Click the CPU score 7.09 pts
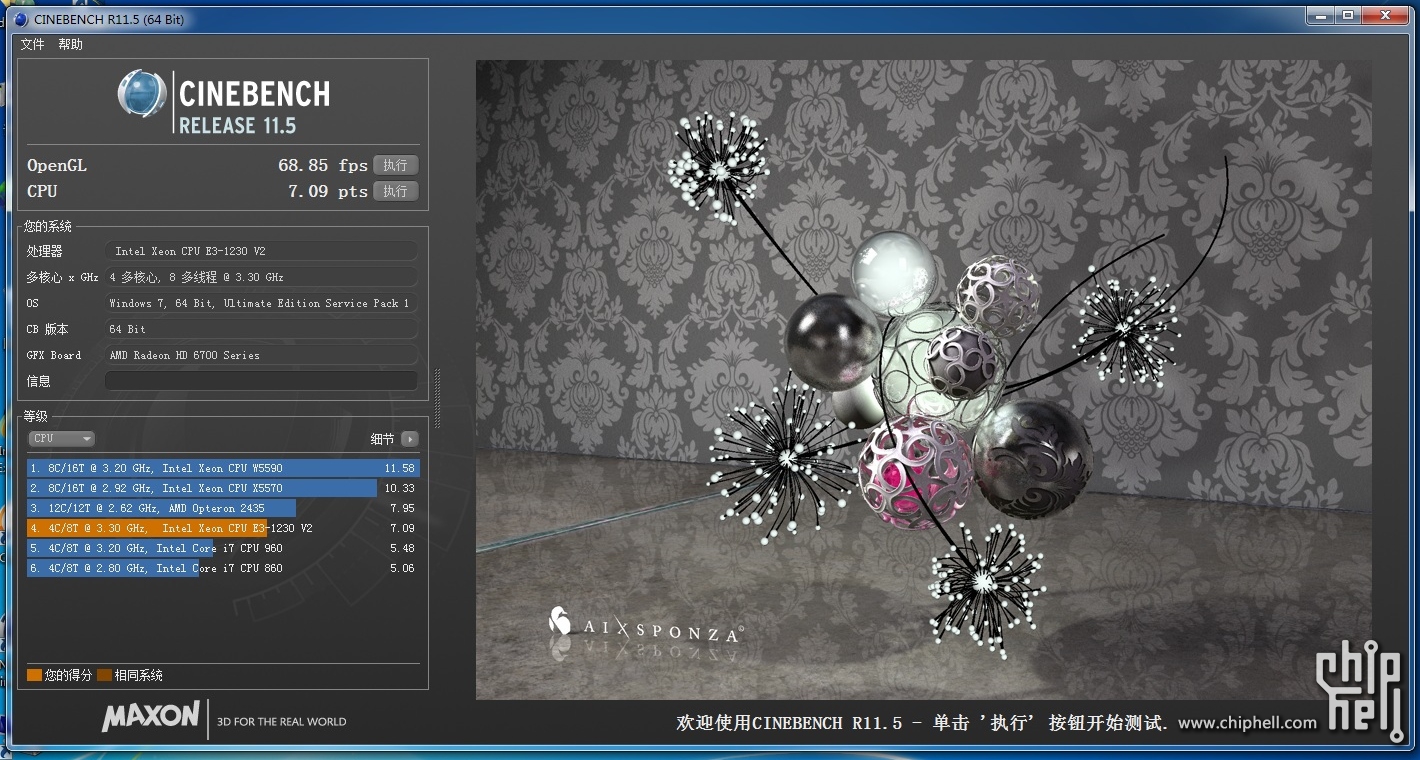Image resolution: width=1420 pixels, height=760 pixels. coord(328,191)
